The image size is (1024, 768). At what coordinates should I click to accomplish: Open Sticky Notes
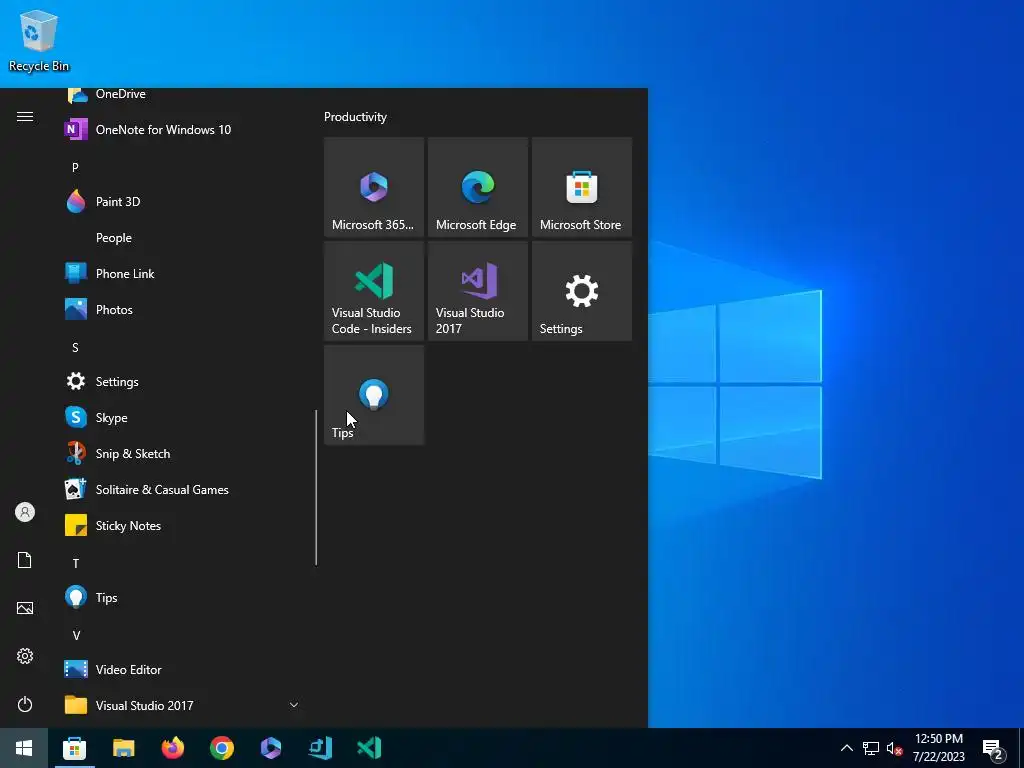182,526
